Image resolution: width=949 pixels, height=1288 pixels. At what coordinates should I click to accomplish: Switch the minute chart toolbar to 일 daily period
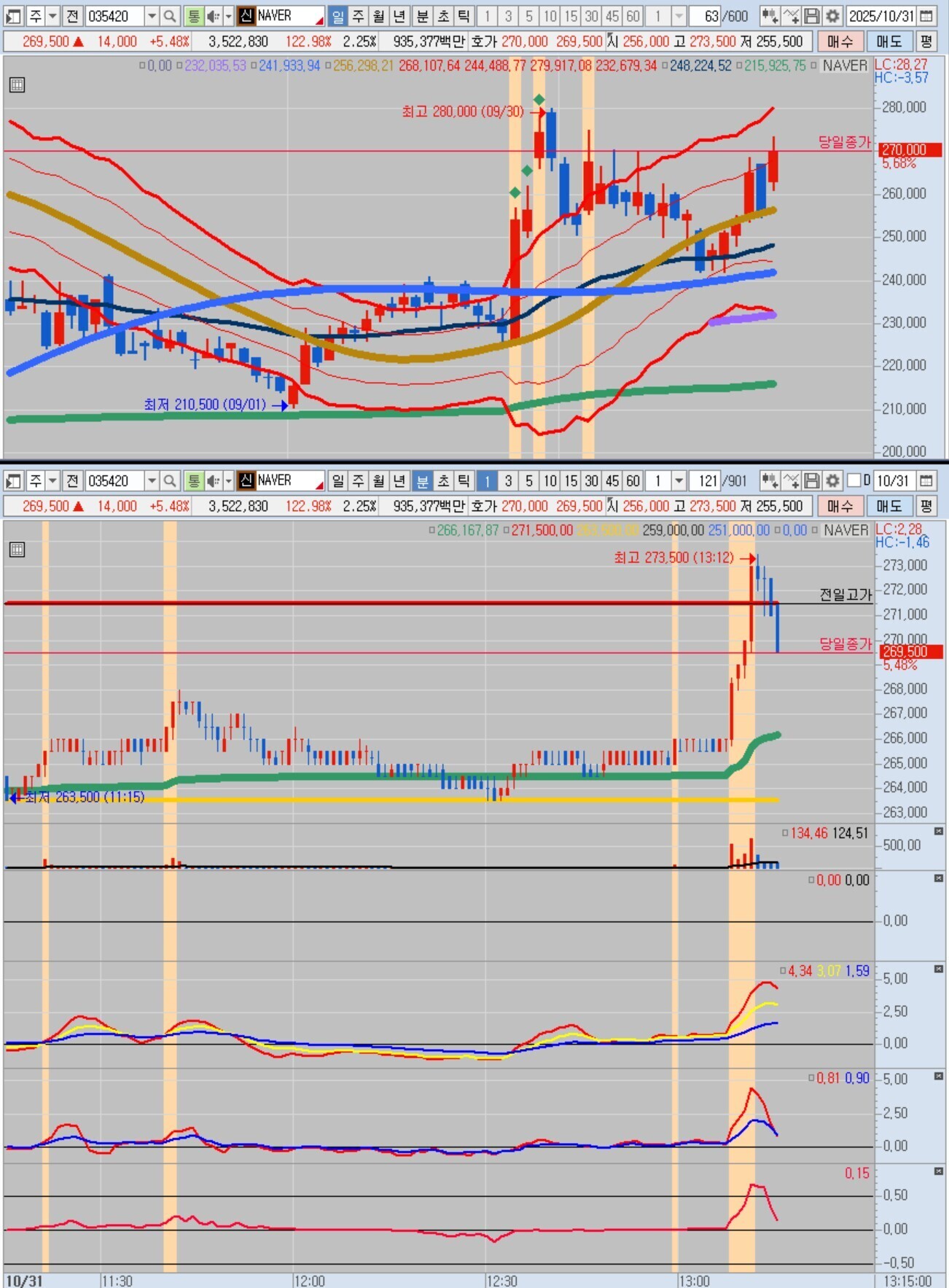click(337, 481)
